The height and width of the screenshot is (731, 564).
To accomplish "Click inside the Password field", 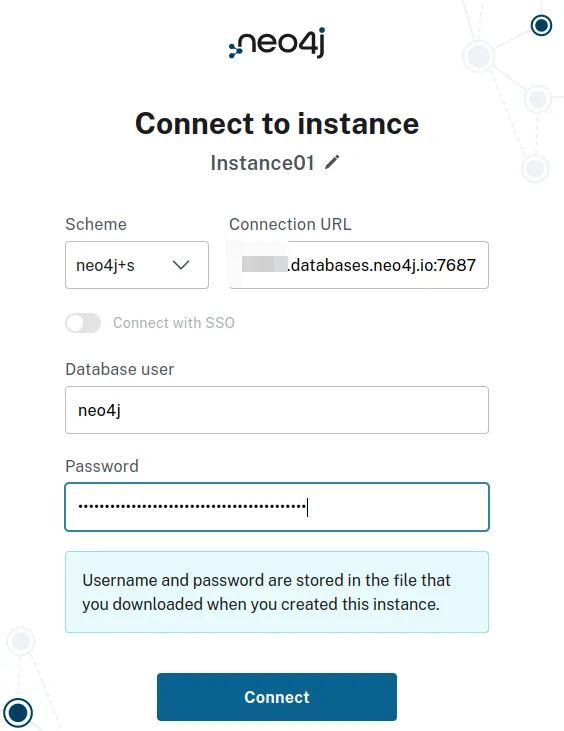I will pos(277,507).
